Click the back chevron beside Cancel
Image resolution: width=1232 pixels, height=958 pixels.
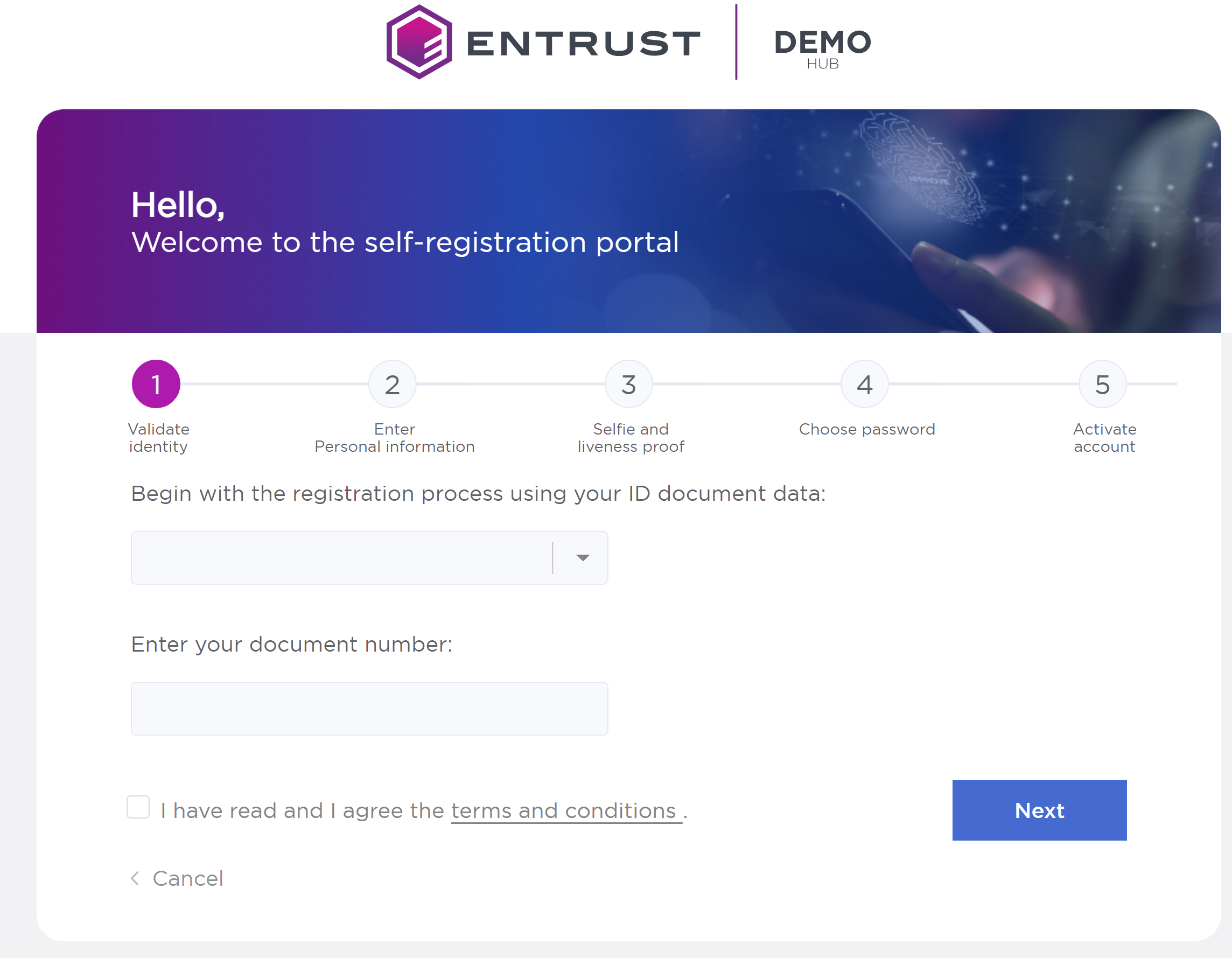135,878
